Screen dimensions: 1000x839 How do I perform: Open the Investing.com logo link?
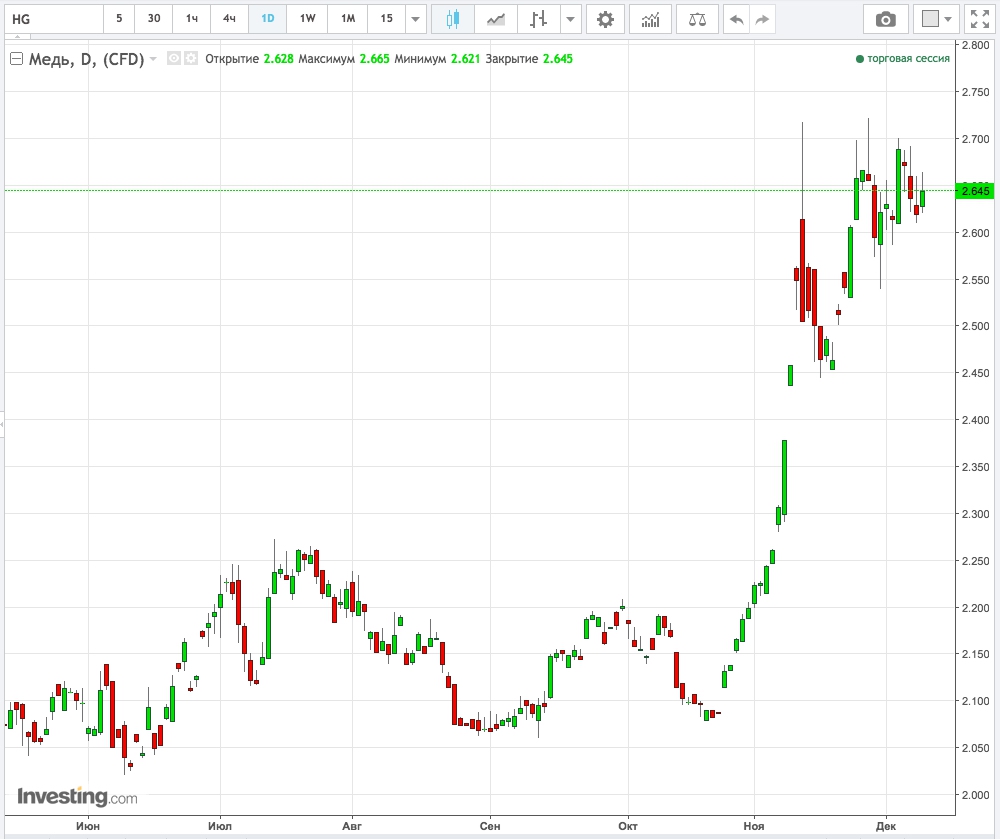[77, 797]
